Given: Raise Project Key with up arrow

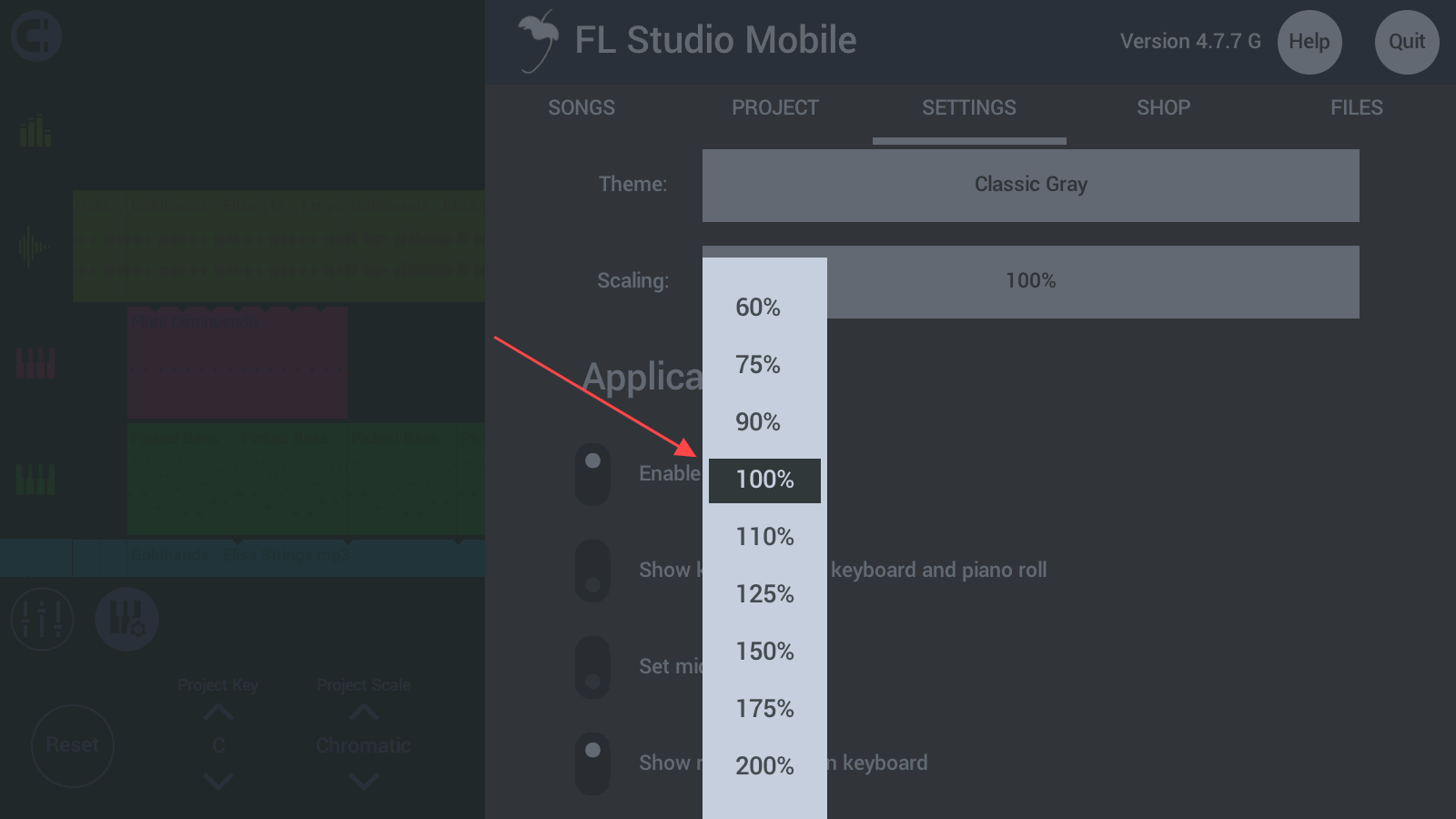Looking at the screenshot, I should [218, 713].
